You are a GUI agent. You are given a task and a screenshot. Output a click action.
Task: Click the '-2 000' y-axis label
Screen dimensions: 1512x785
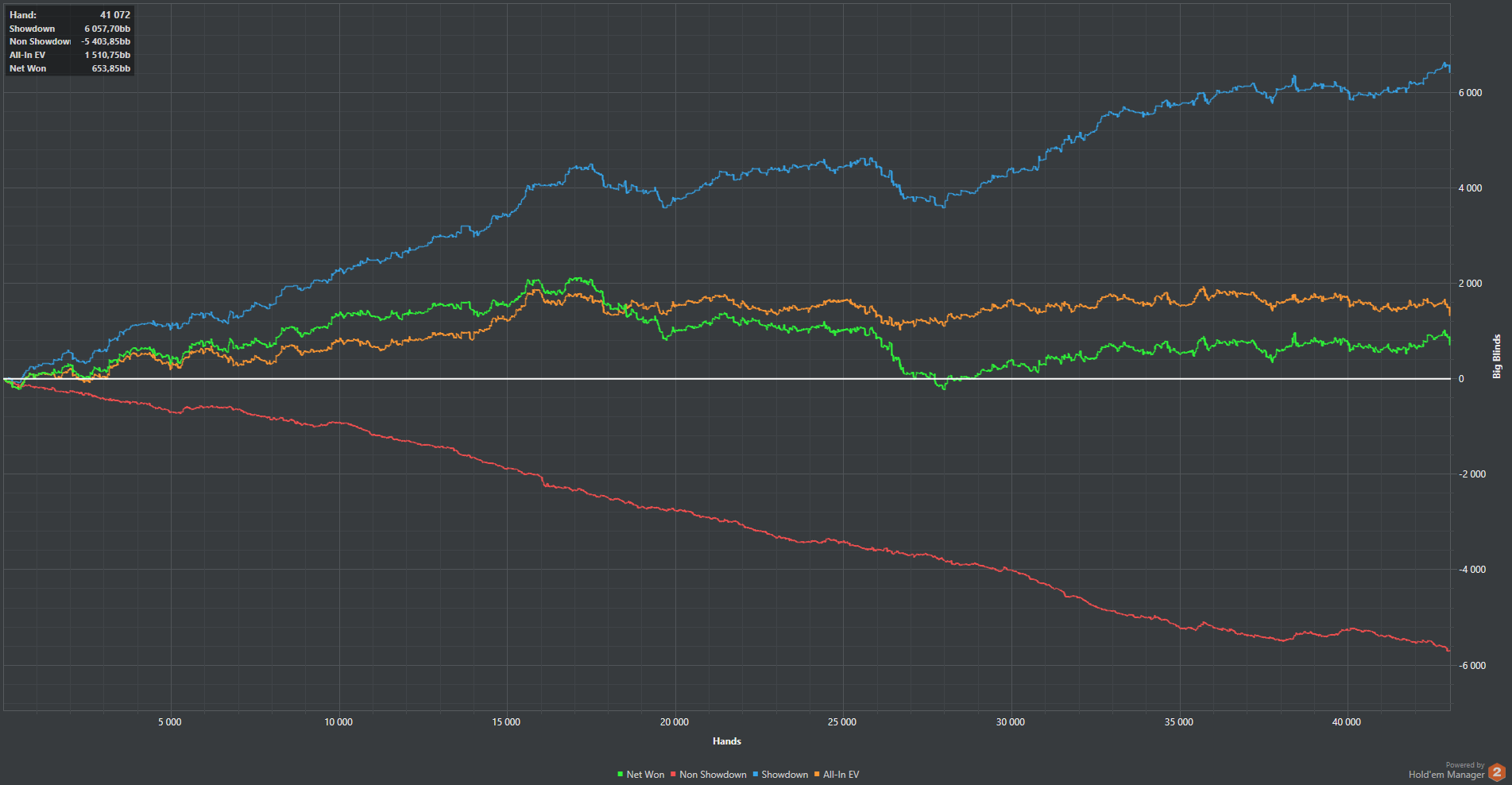(x=1472, y=474)
